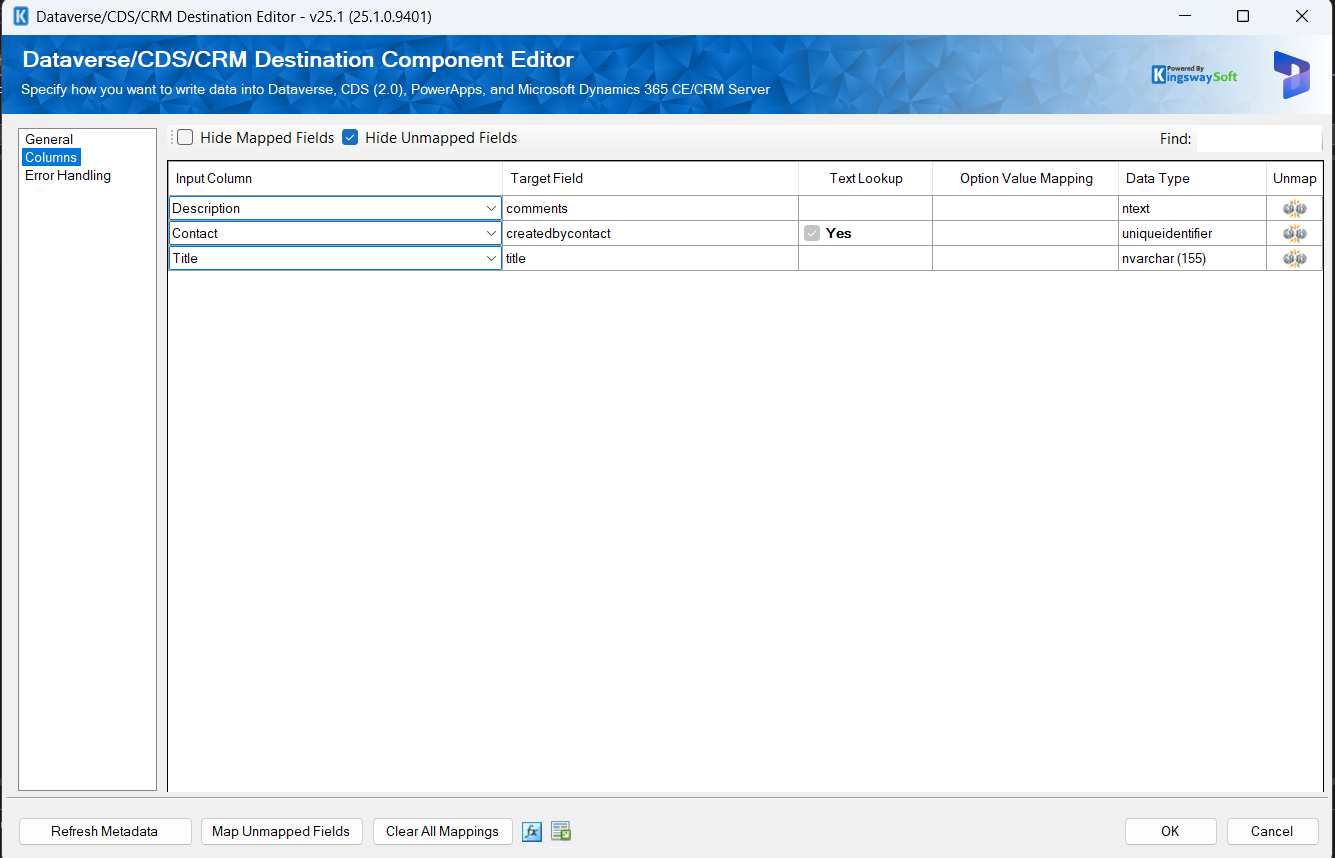Focus the Find search field
This screenshot has height=858, width=1335.
tap(1258, 139)
